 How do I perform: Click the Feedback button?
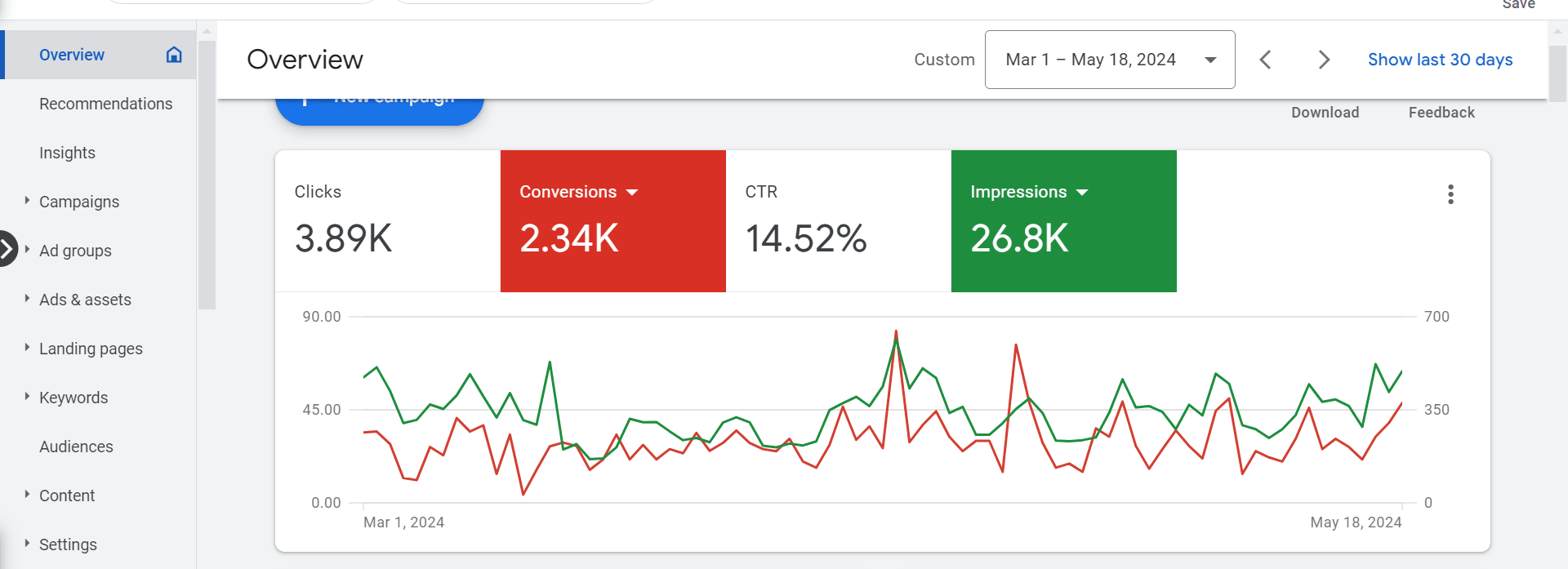coord(1441,113)
